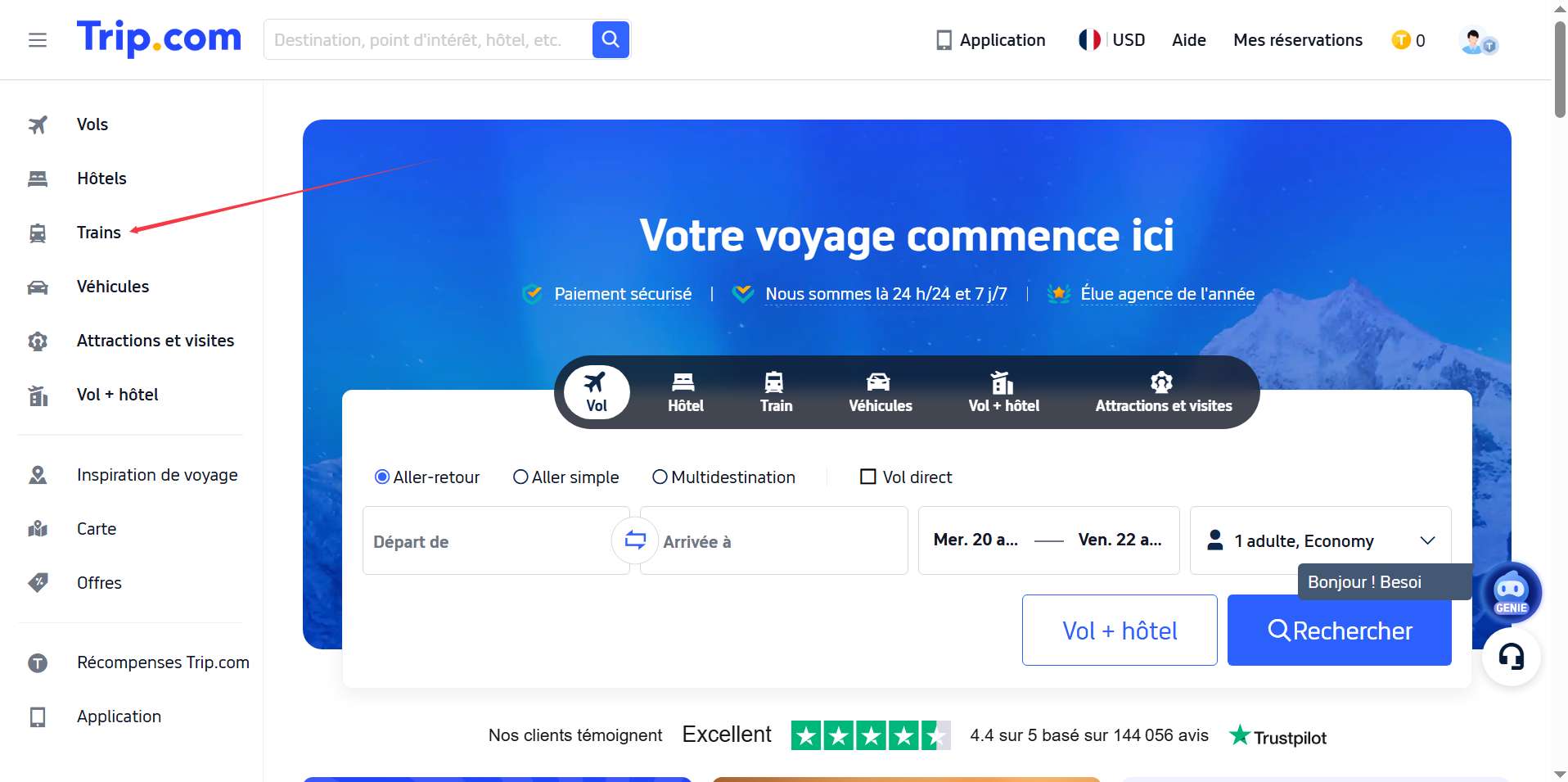1568x782 pixels.
Task: Click the scrollbar down arrow
Action: pyautogui.click(x=1560, y=774)
